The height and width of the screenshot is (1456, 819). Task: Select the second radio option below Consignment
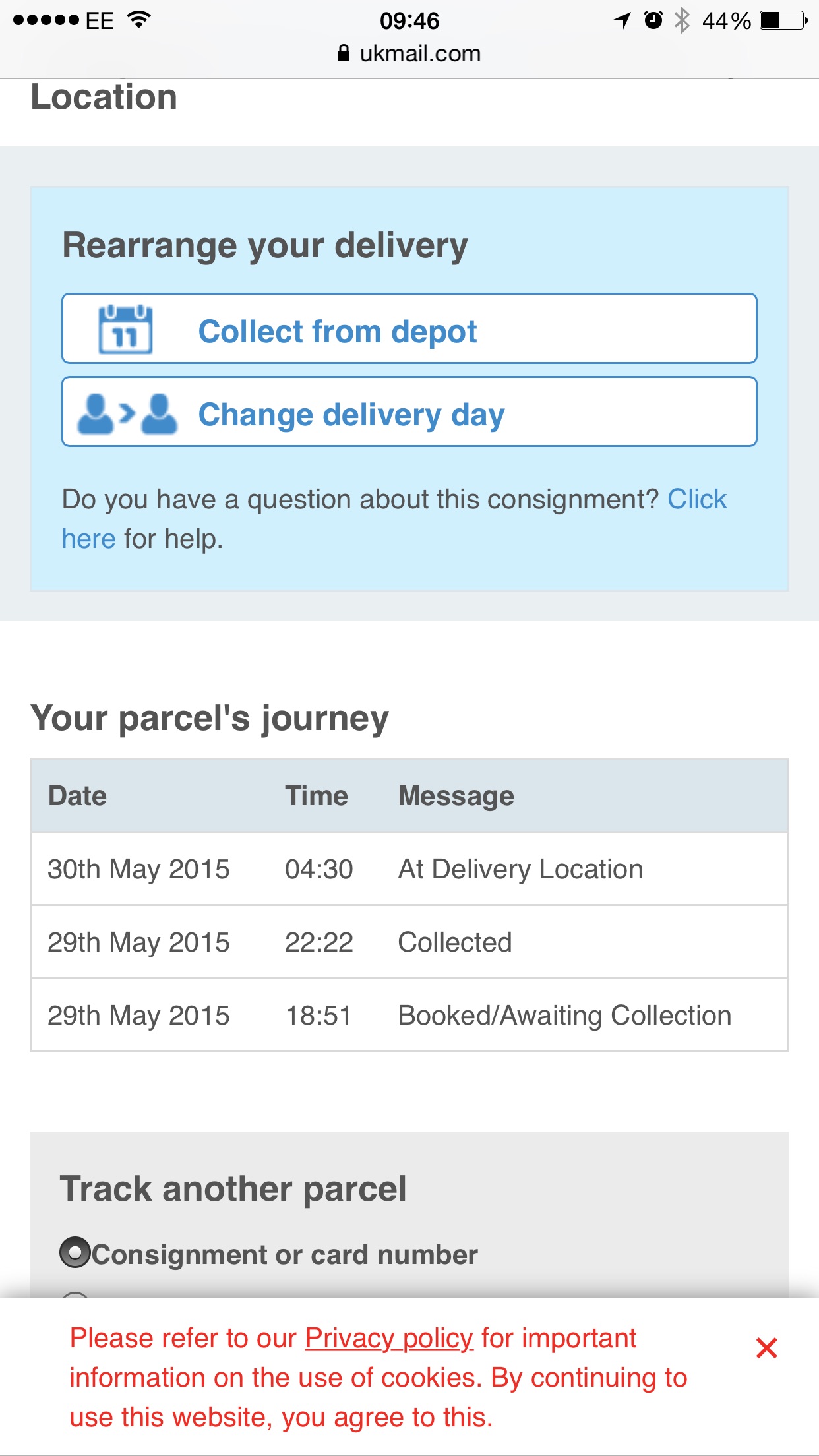pos(75,1294)
